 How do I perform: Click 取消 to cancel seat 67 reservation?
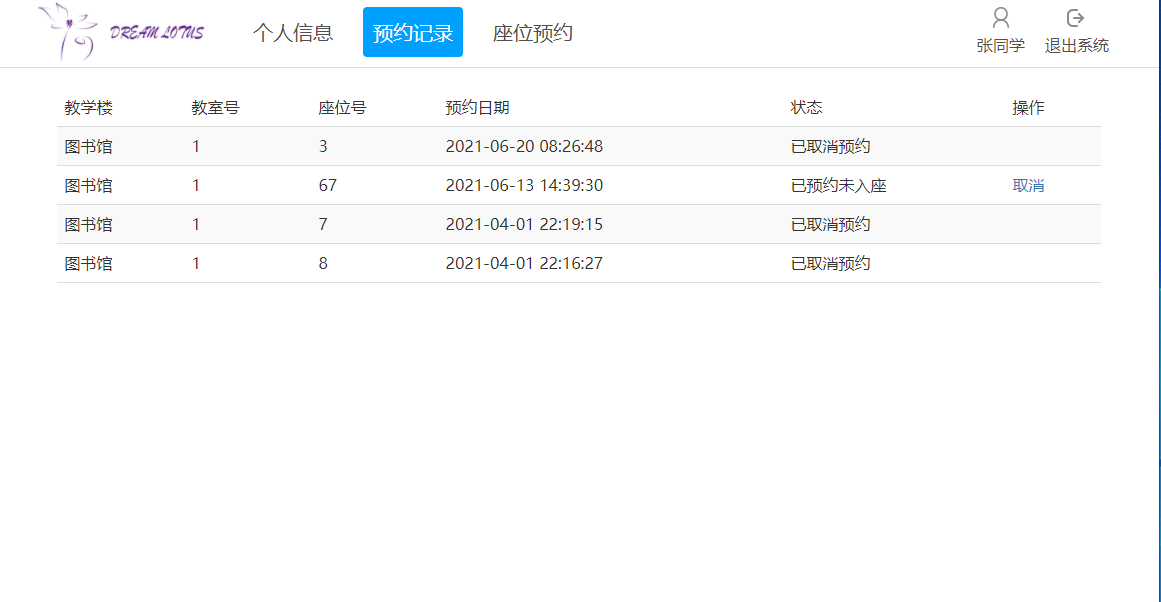point(1027,185)
